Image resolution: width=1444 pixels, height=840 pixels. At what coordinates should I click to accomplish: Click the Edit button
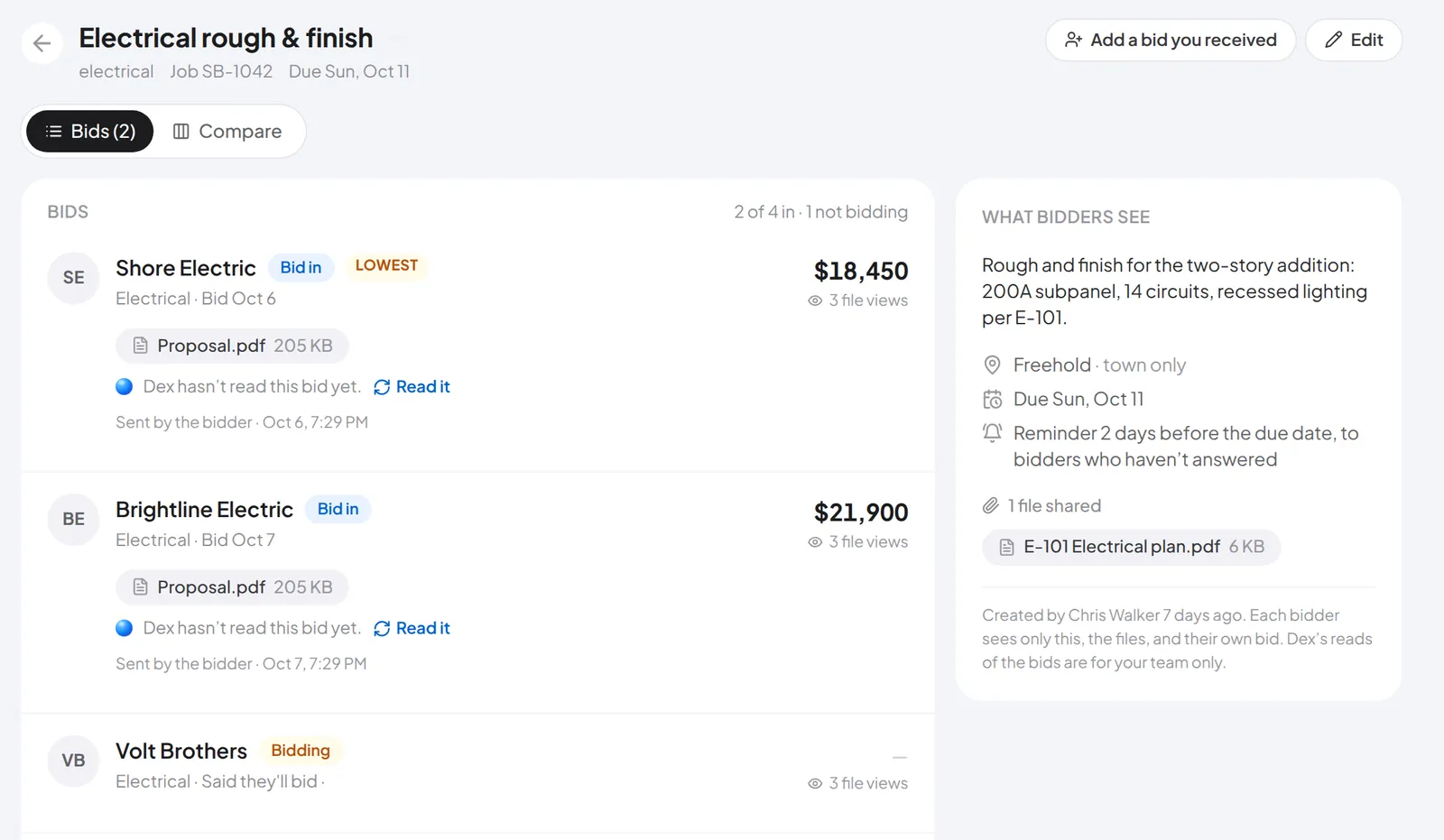(1354, 41)
